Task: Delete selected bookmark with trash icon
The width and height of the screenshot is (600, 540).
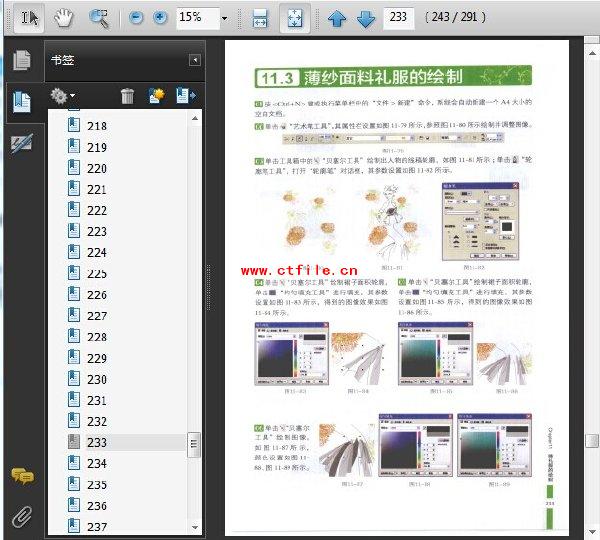Action: 127,96
